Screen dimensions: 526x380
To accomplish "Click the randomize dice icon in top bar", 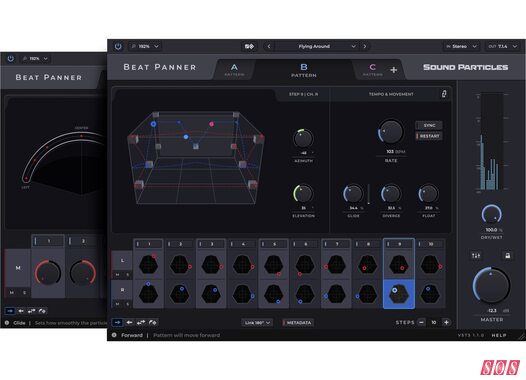I will [249, 46].
